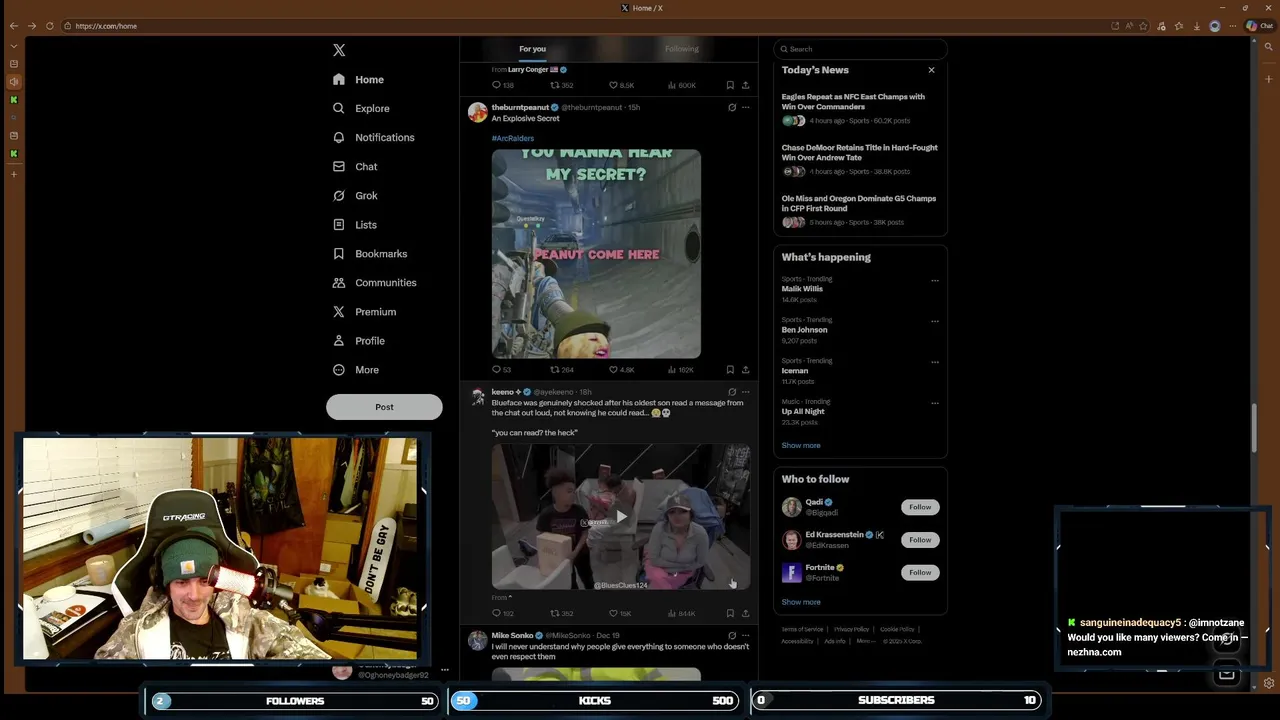Click Grok icon on theburntpeanut post
This screenshot has width=1280, height=720.
click(732, 107)
